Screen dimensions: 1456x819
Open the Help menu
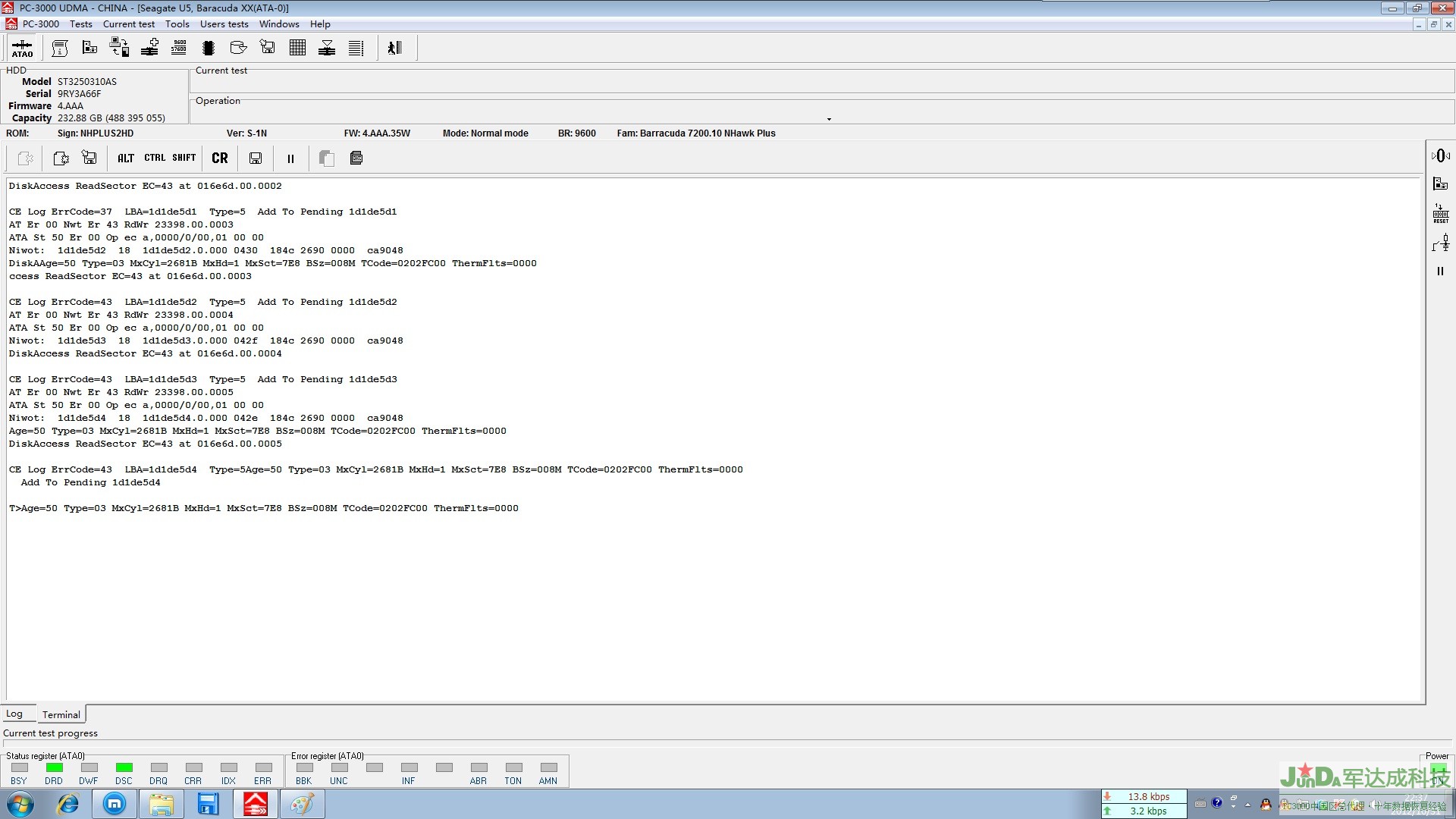click(320, 24)
